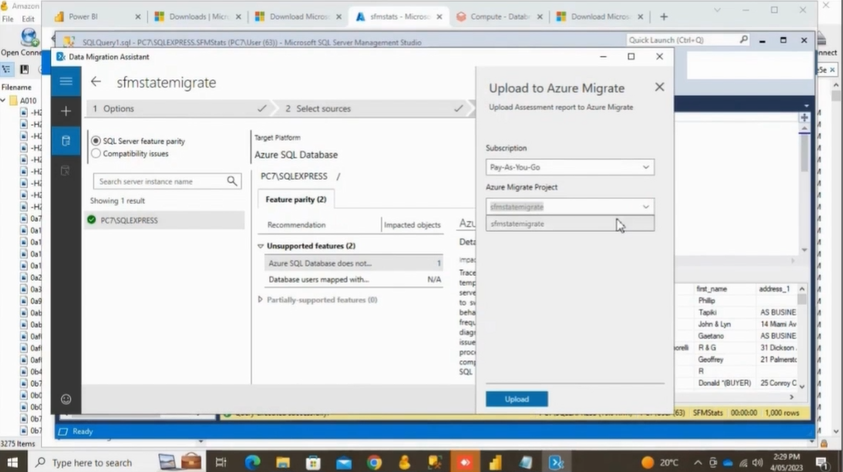The width and height of the screenshot is (843, 472).
Task: Open Windows Start menu
Action: [x=12, y=462]
